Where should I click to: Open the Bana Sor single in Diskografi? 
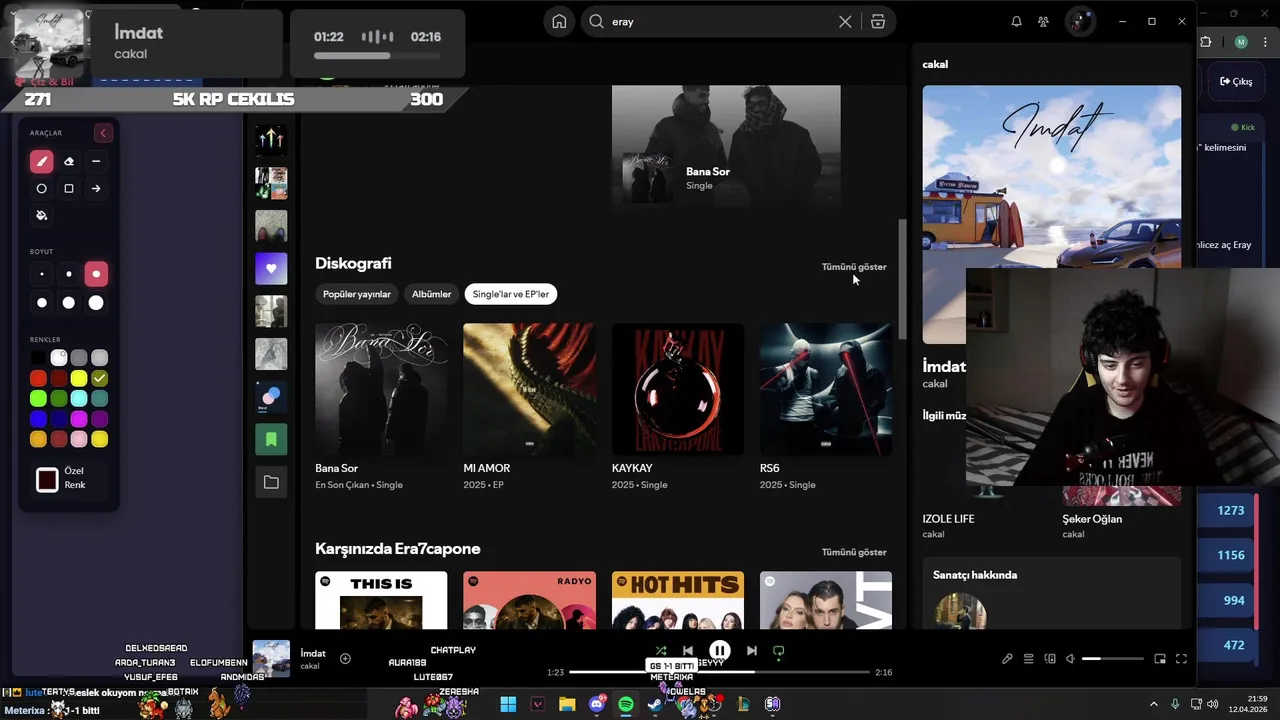pos(381,389)
